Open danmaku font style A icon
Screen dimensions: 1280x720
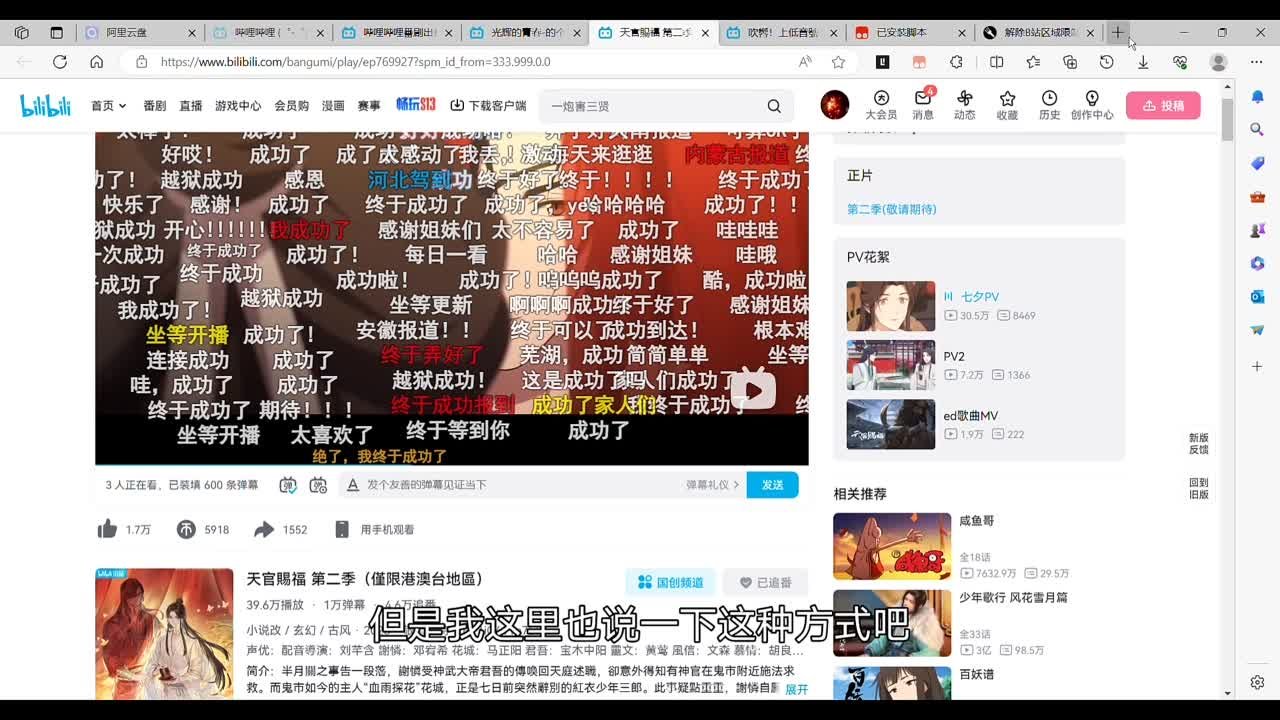coord(352,485)
